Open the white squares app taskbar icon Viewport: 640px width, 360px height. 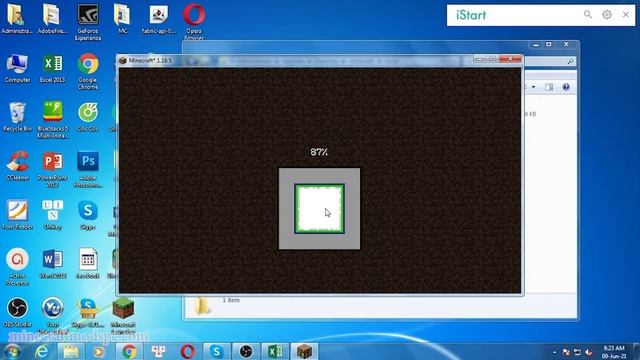click(158, 351)
